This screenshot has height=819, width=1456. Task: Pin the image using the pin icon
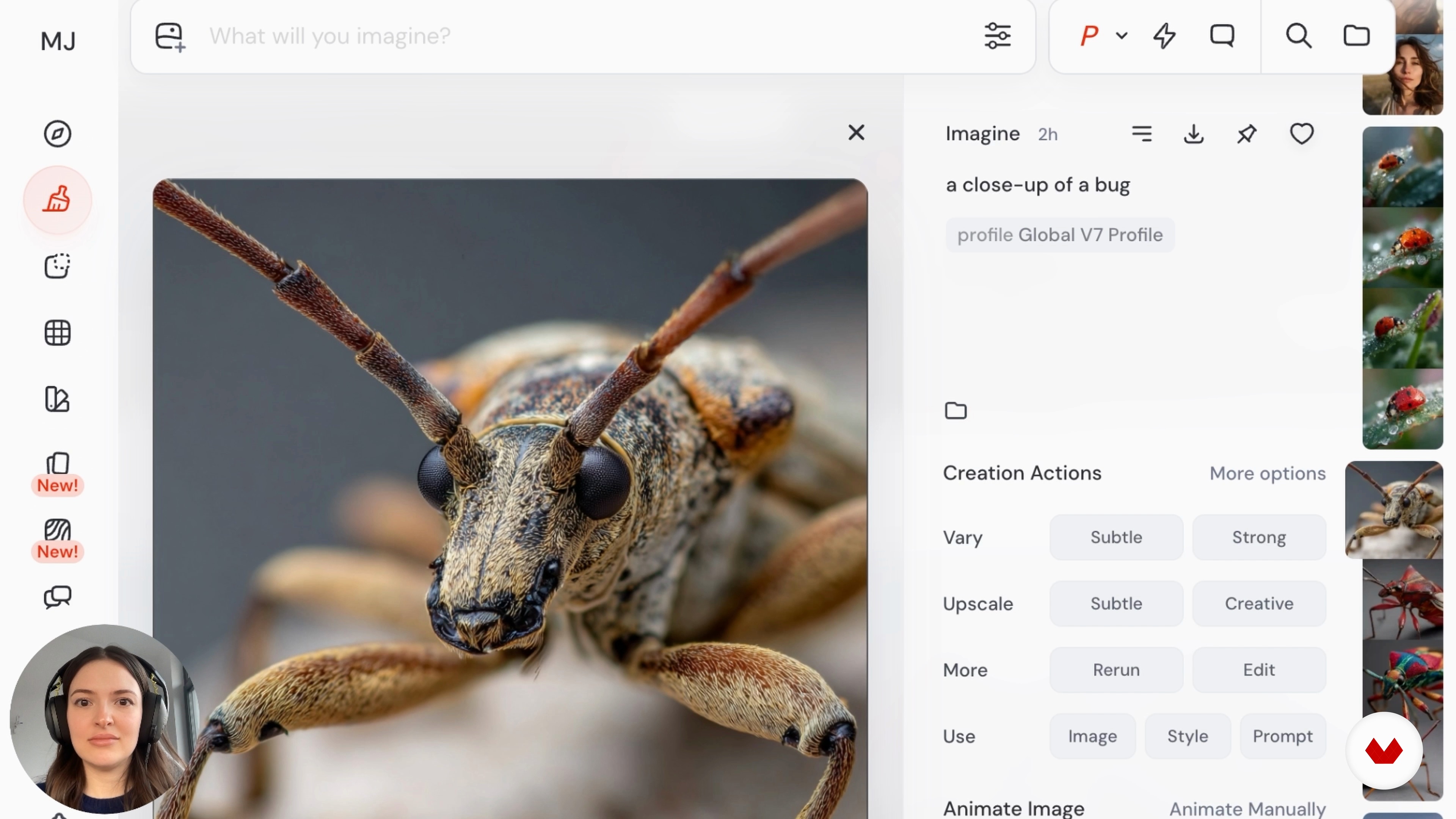point(1247,134)
